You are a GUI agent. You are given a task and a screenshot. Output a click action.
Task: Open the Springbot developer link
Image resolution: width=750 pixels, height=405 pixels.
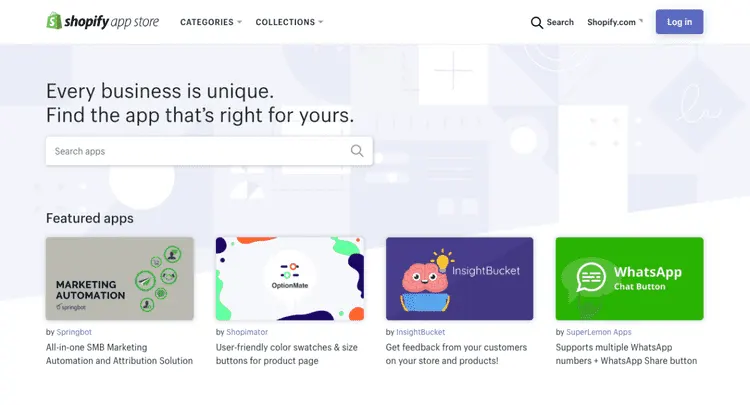(75, 331)
